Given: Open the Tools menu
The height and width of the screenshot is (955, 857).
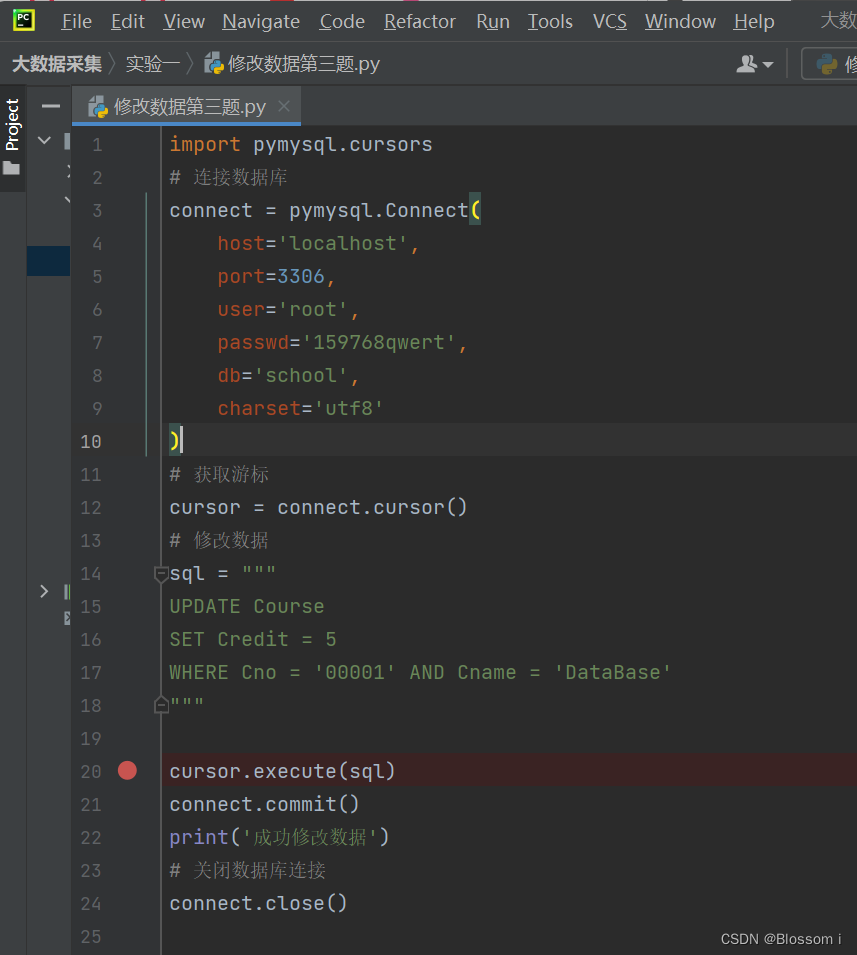Looking at the screenshot, I should [x=550, y=21].
